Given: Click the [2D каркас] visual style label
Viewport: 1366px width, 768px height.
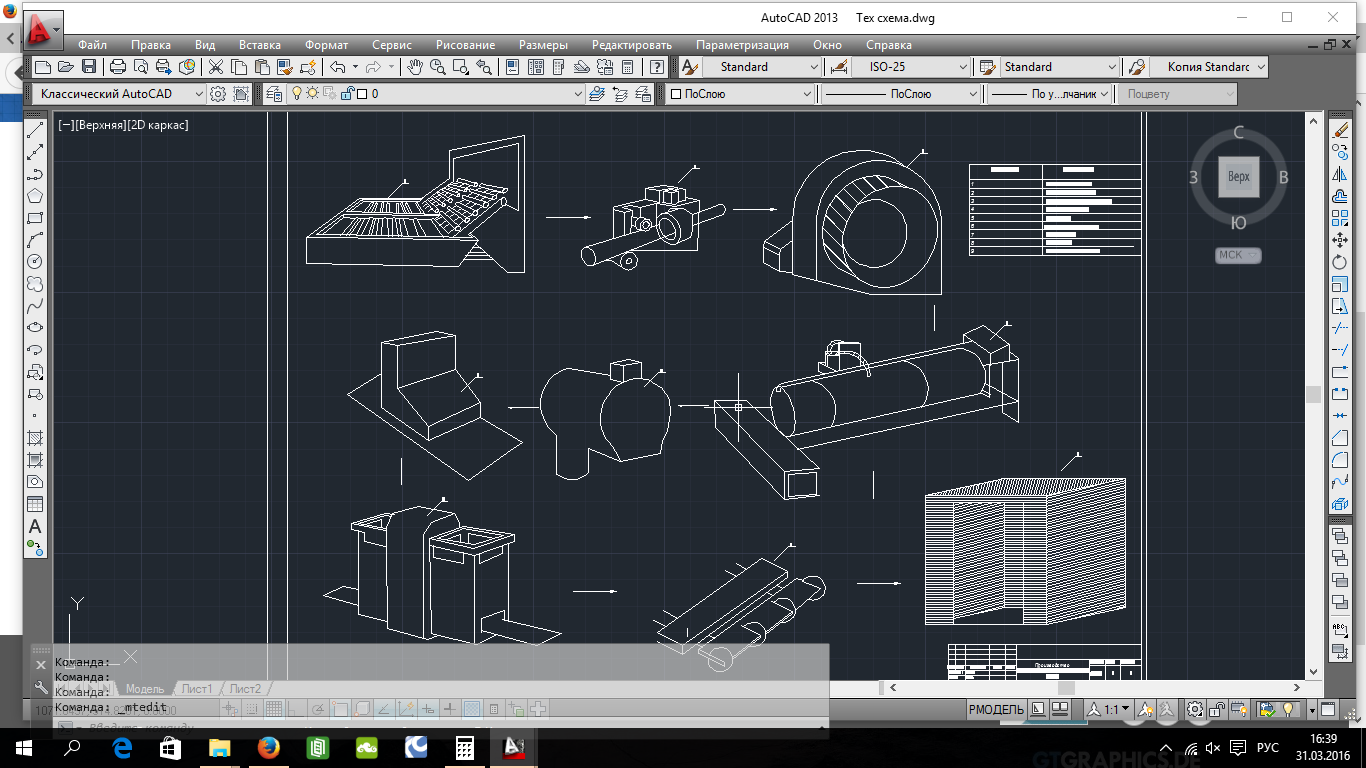Looking at the screenshot, I should pos(159,125).
